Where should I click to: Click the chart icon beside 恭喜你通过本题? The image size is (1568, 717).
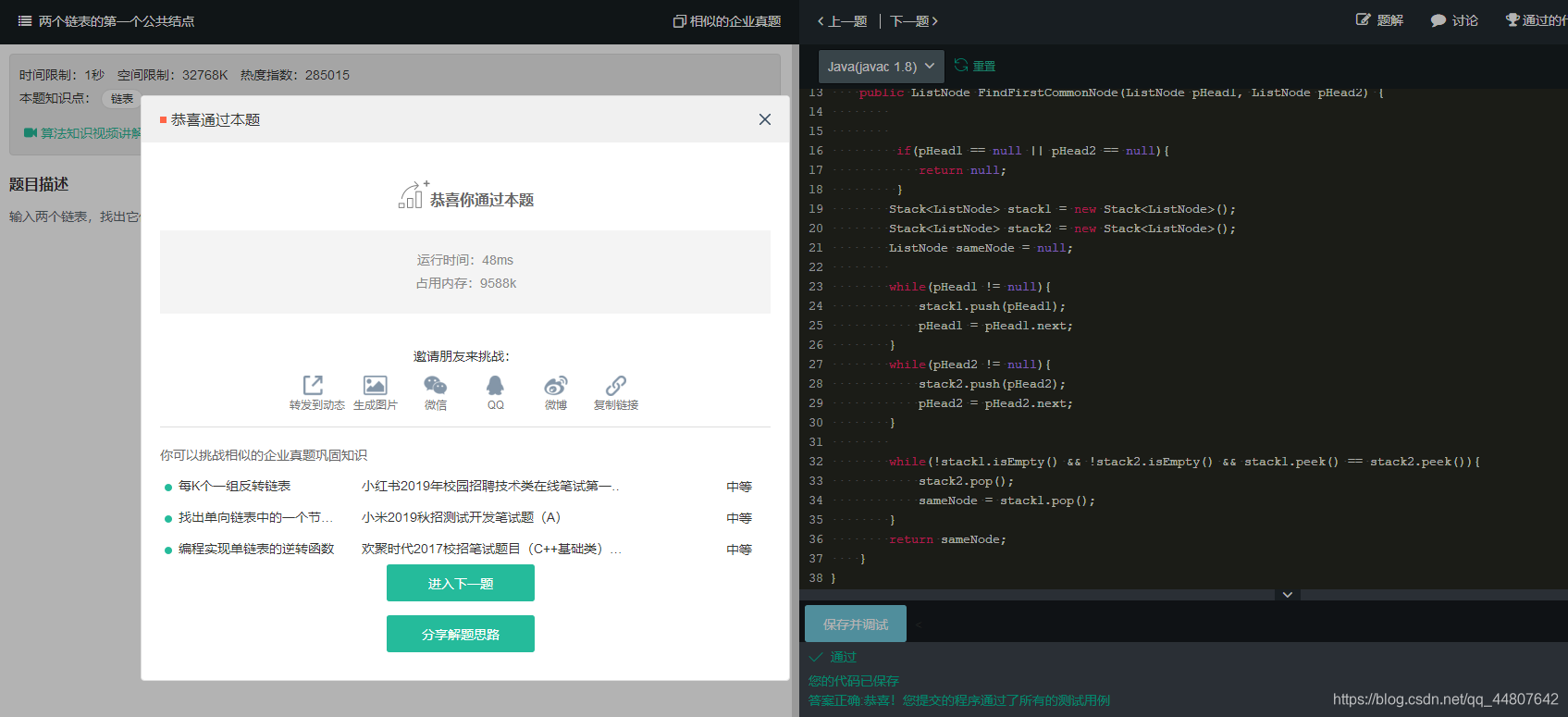tap(413, 195)
